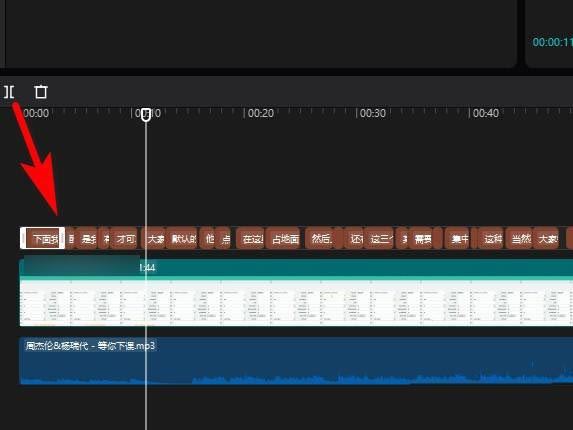Select the subtitle clip '然后'
Screen dimensions: 573x430
322,239
